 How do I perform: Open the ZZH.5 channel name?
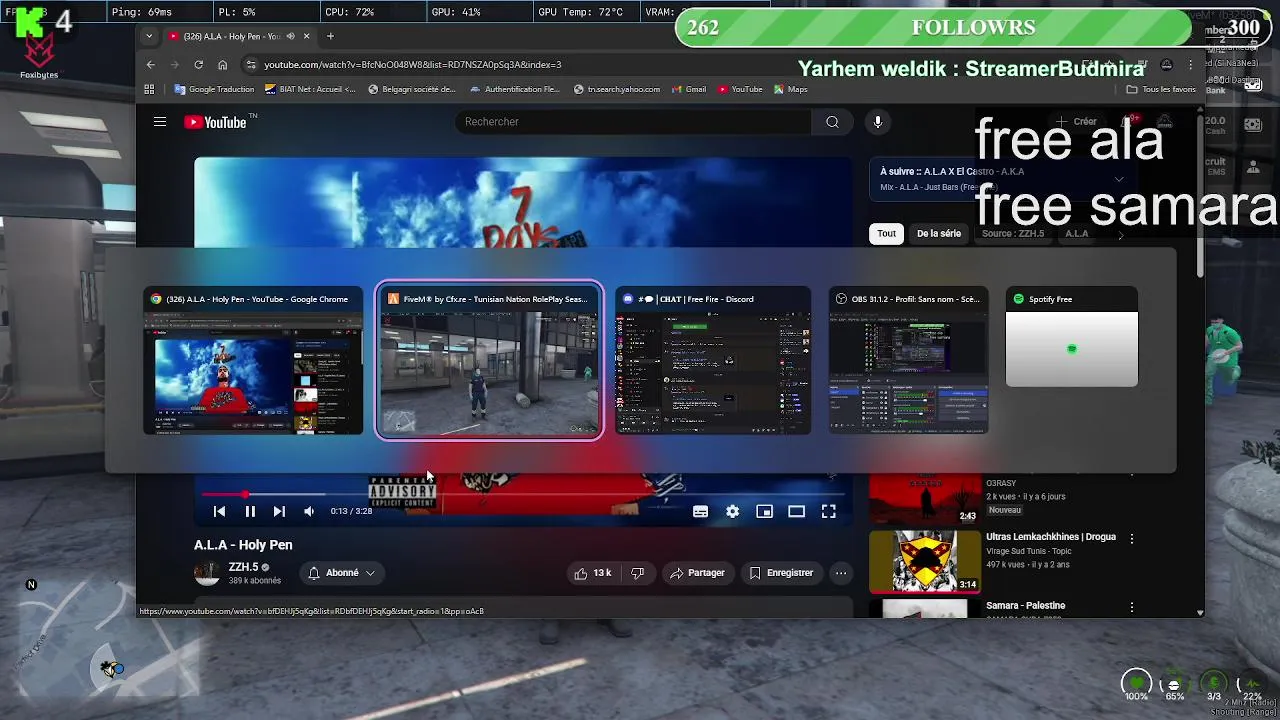[x=243, y=567]
